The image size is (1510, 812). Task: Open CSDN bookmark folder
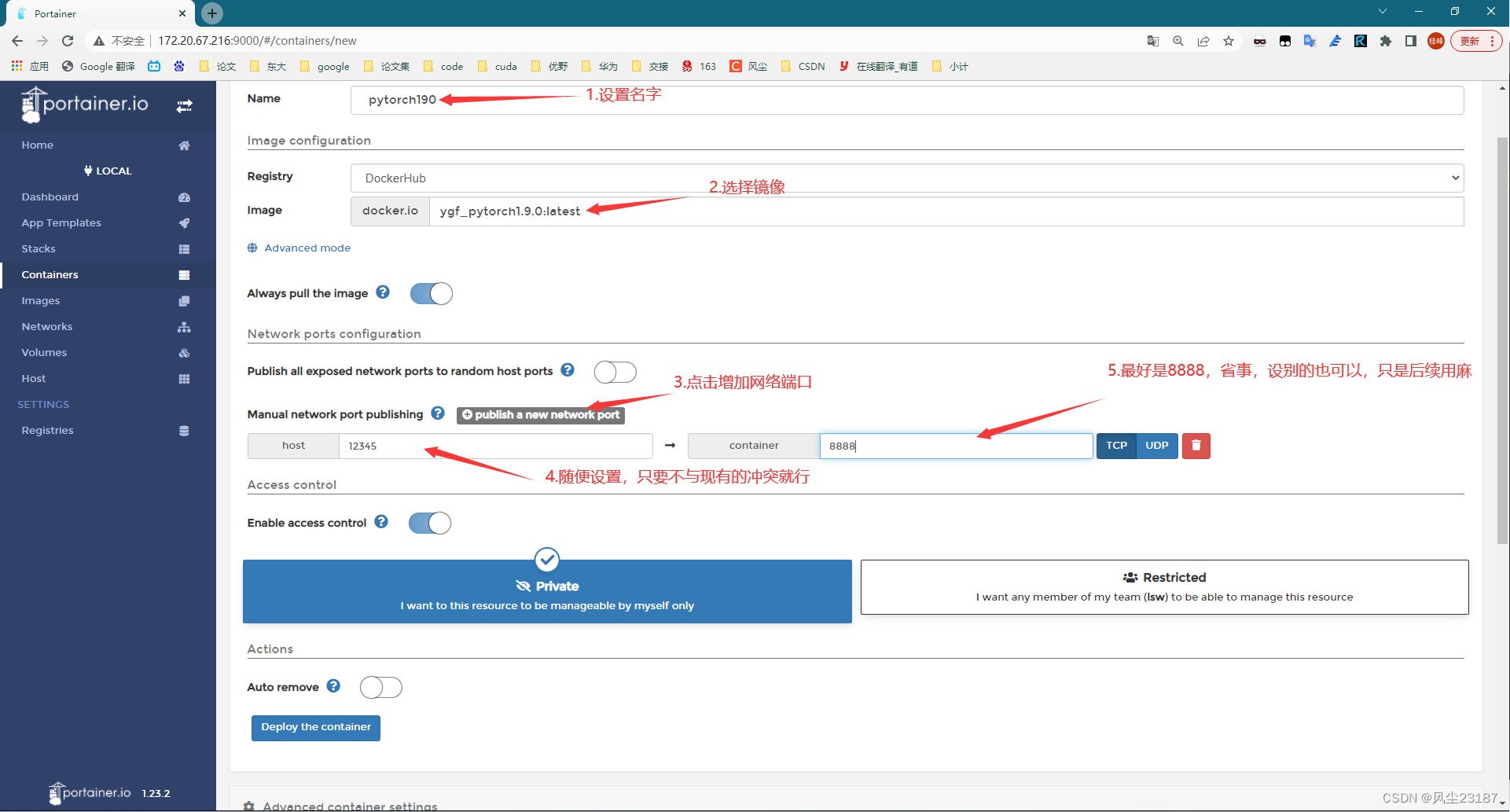coord(803,67)
